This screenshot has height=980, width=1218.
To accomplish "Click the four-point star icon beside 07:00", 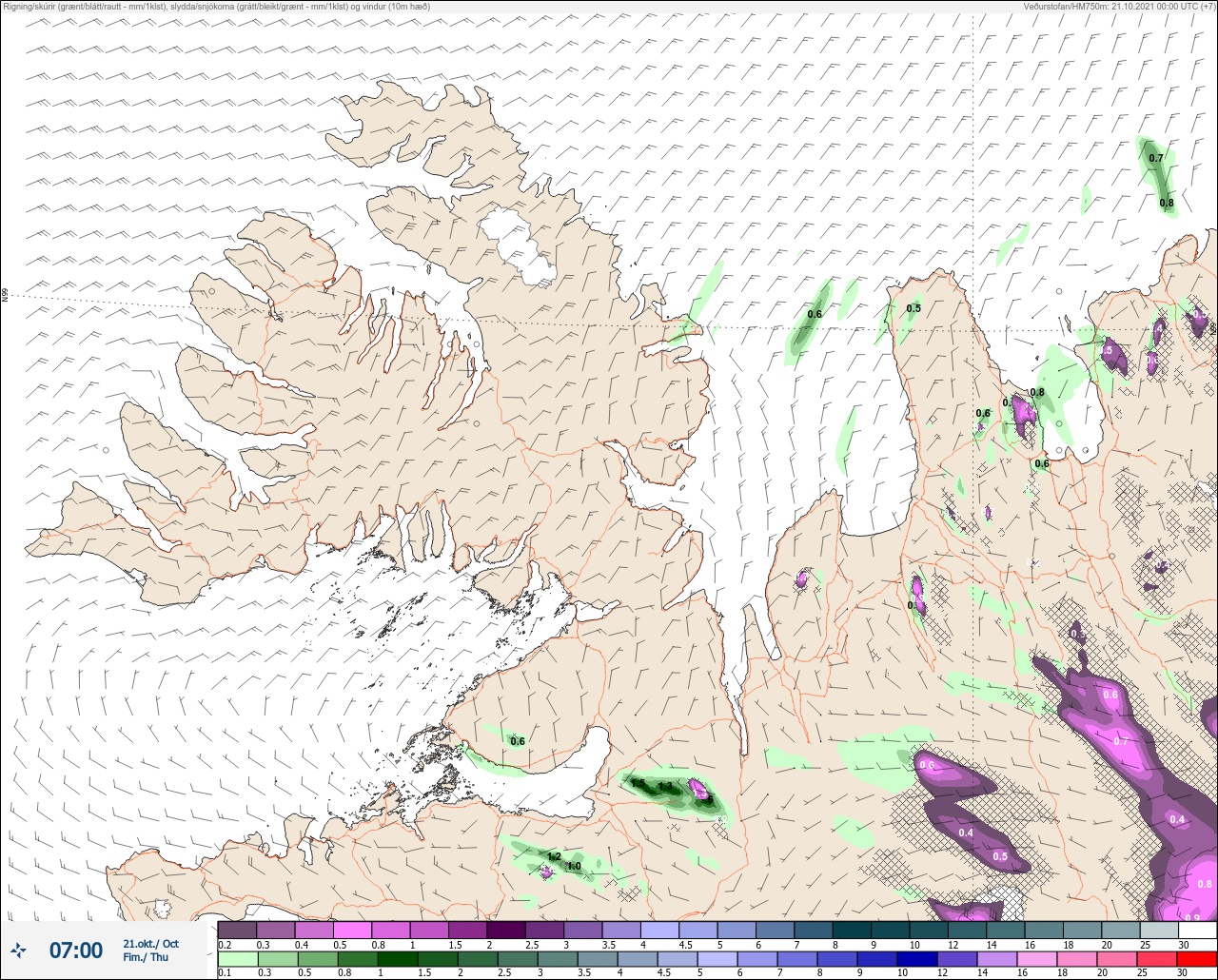I will pyautogui.click(x=18, y=950).
